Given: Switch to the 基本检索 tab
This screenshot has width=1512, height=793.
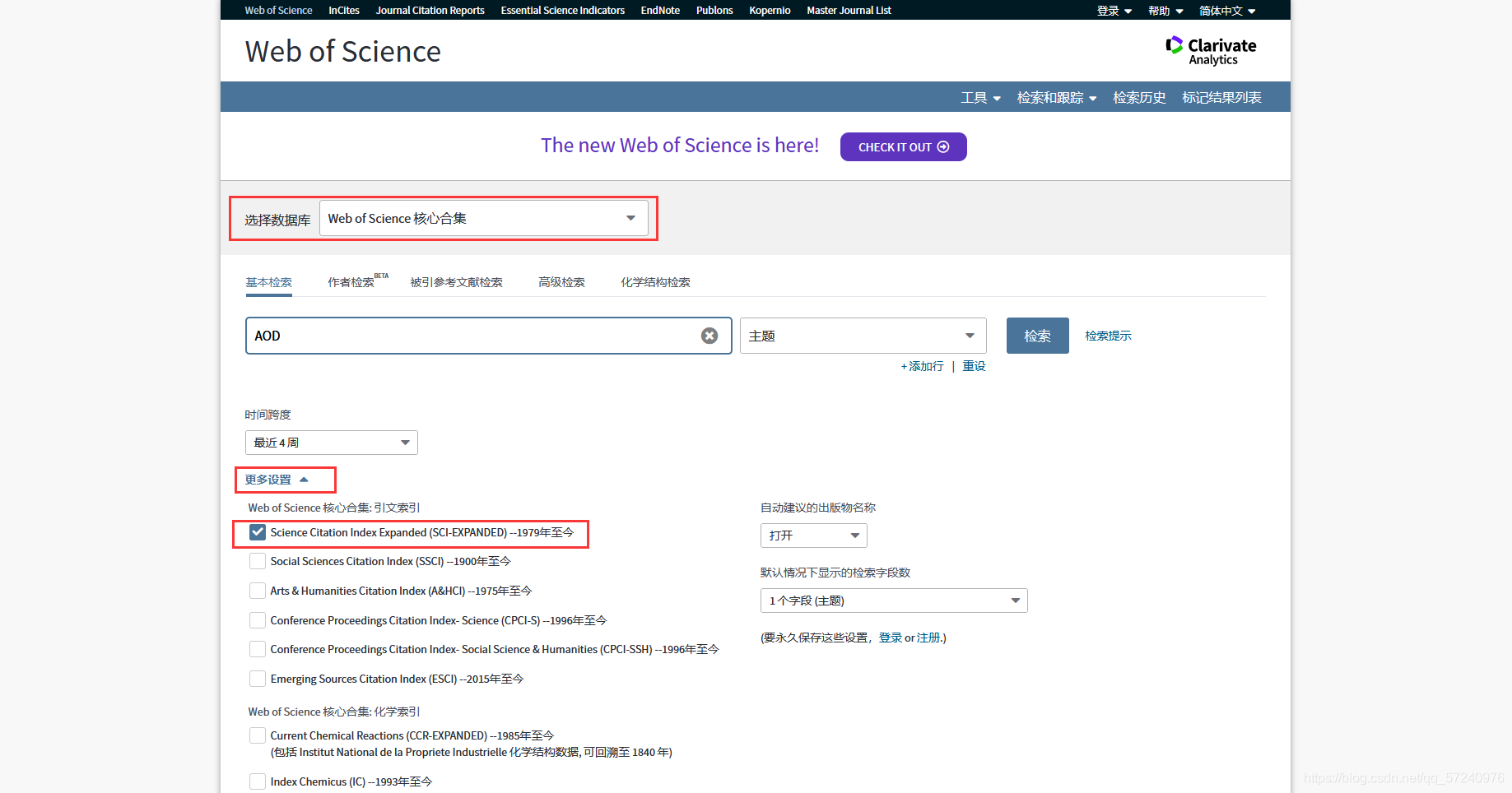Looking at the screenshot, I should coord(268,282).
